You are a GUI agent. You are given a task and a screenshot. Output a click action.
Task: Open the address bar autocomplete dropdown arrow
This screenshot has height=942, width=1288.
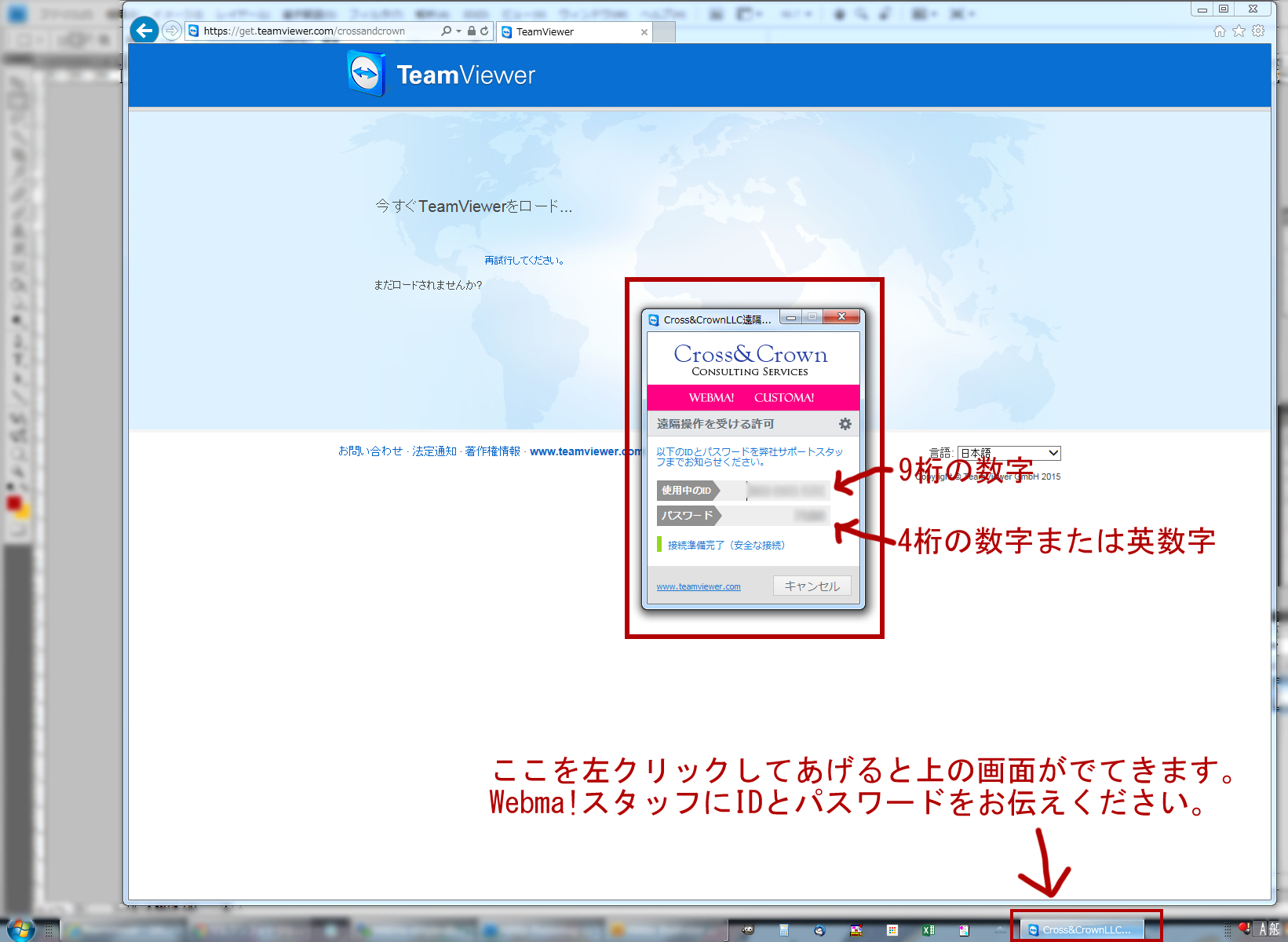pos(458,31)
